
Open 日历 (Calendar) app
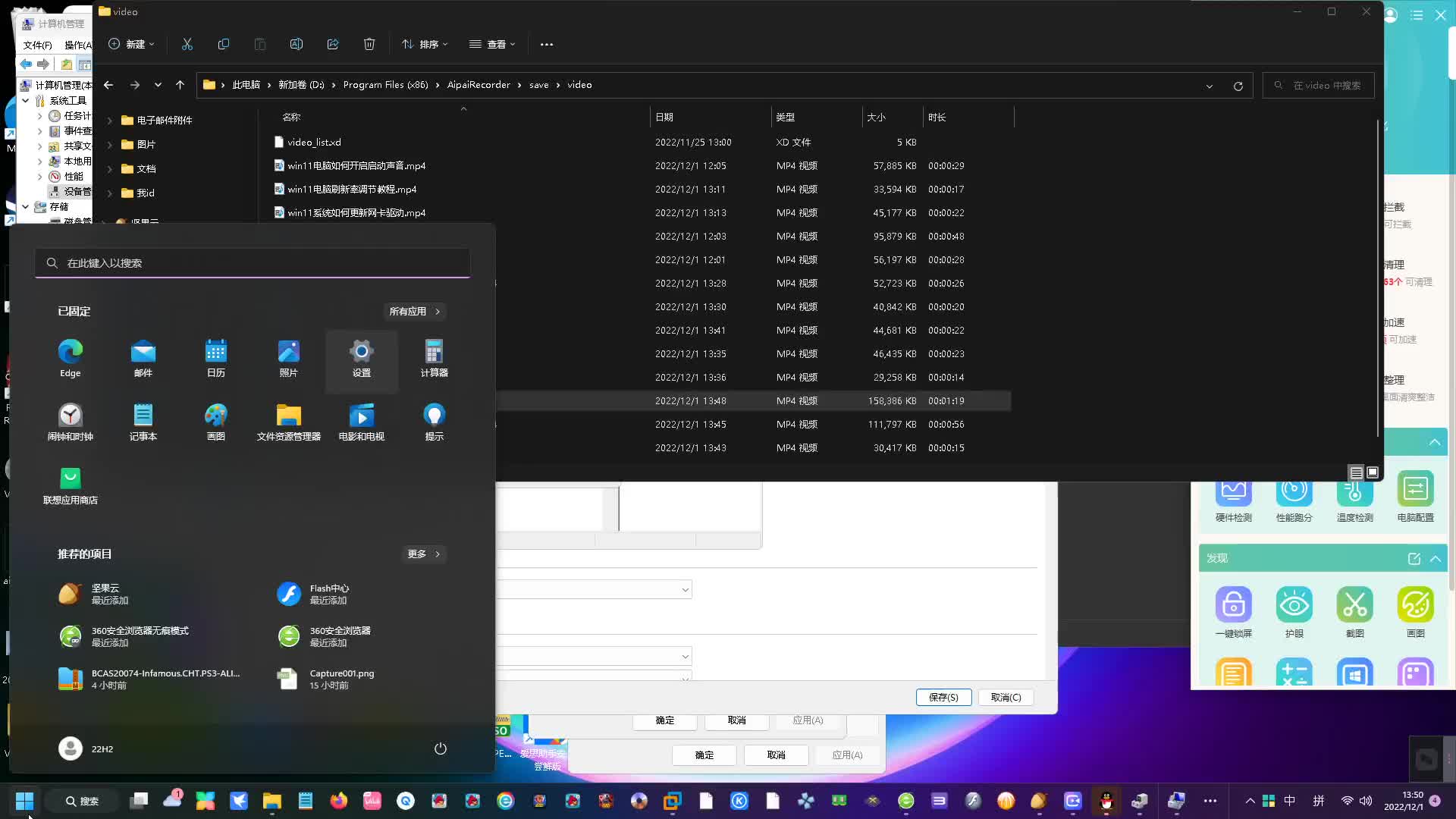point(216,357)
